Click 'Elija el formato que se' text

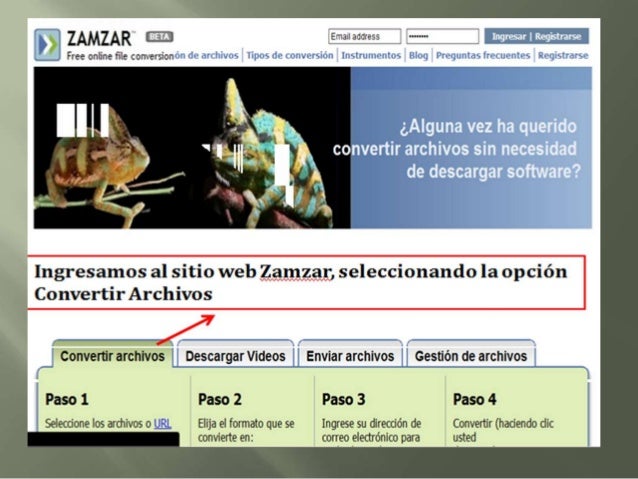[x=246, y=424]
